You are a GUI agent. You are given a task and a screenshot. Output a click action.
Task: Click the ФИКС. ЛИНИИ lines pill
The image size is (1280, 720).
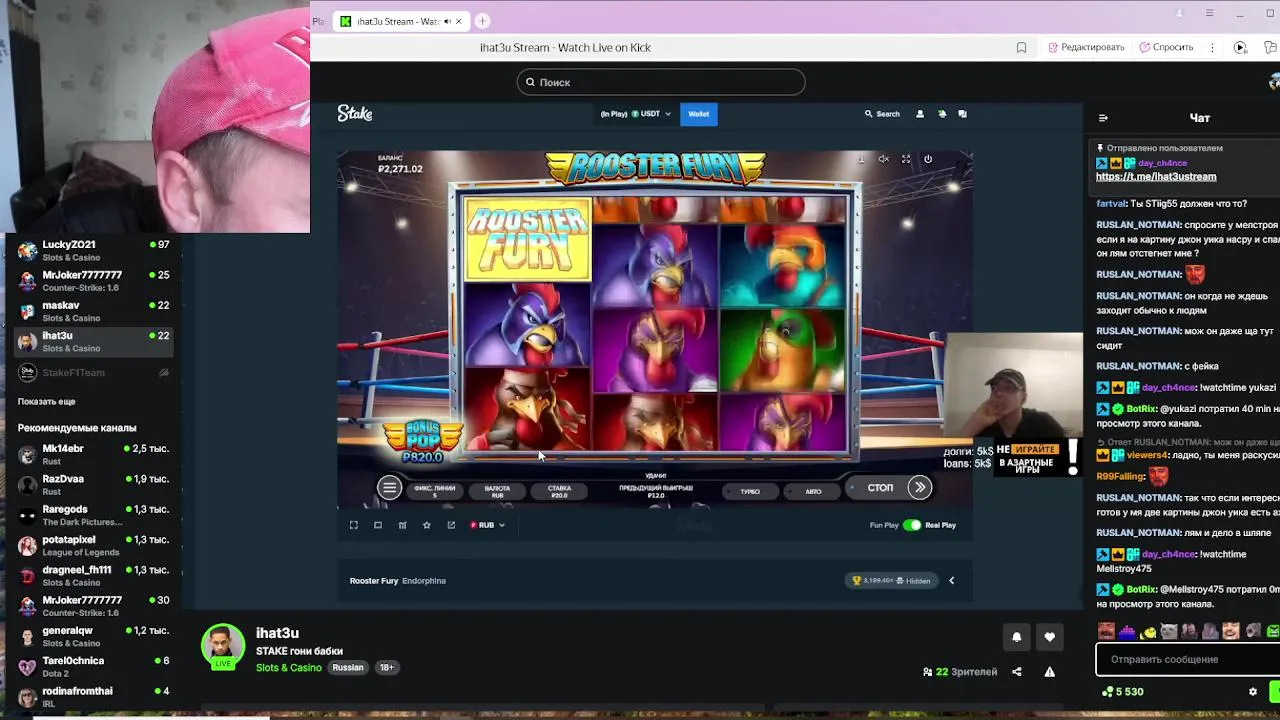coord(434,491)
